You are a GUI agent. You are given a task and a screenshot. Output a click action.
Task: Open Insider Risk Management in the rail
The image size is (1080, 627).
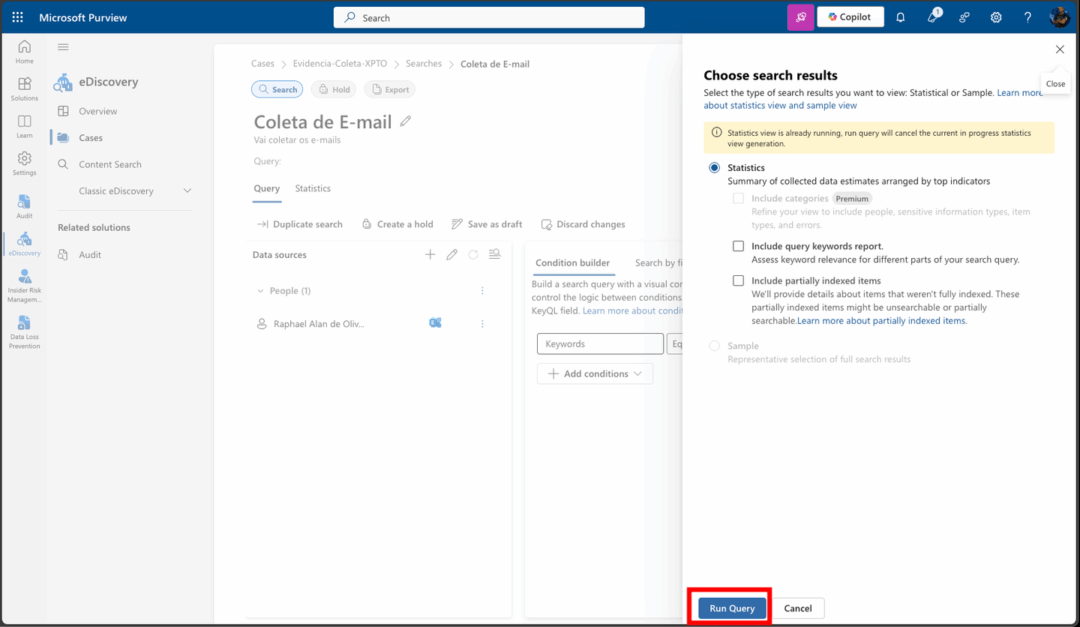pos(24,286)
